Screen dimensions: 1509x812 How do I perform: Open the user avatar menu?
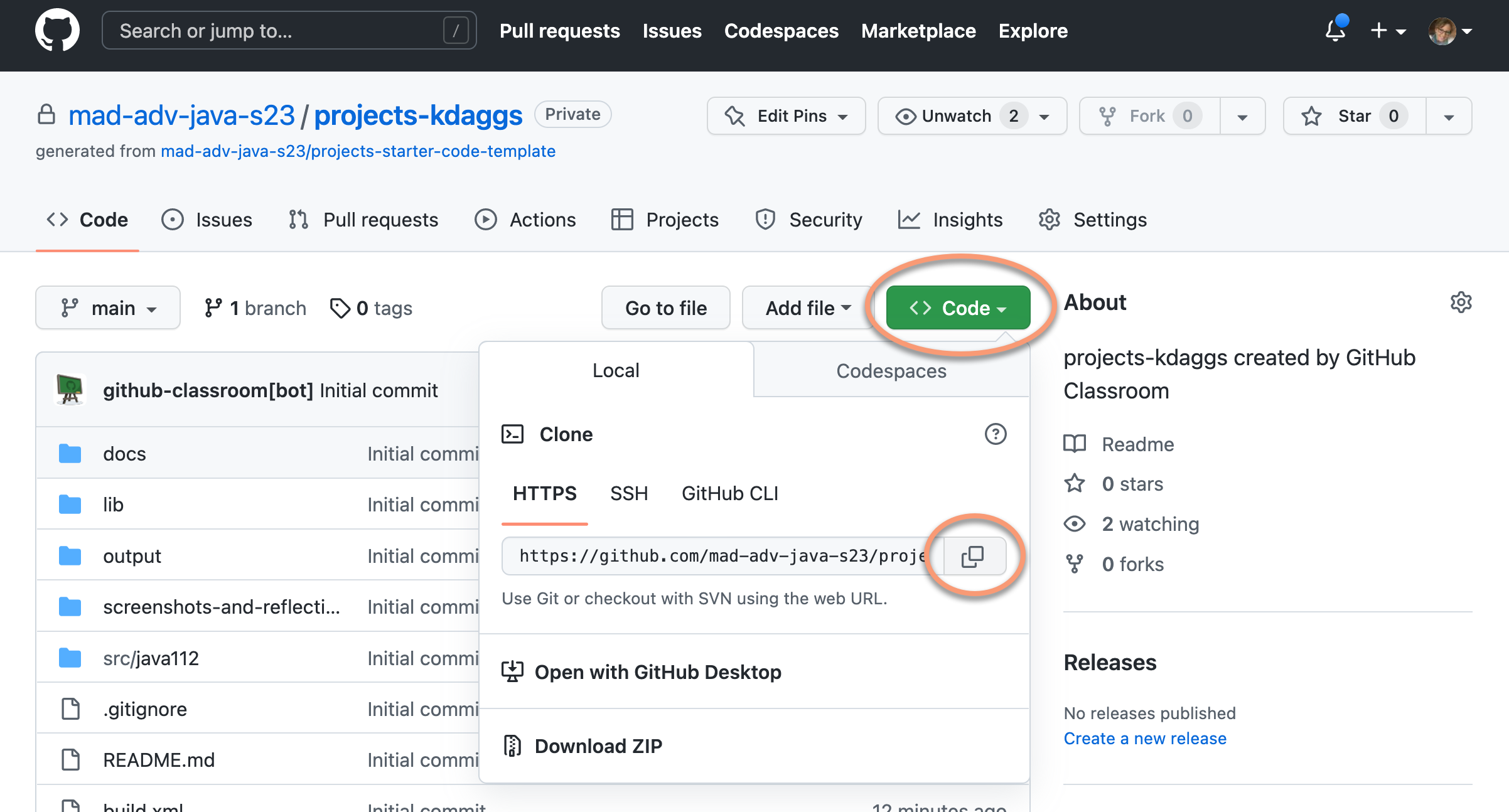1450,31
